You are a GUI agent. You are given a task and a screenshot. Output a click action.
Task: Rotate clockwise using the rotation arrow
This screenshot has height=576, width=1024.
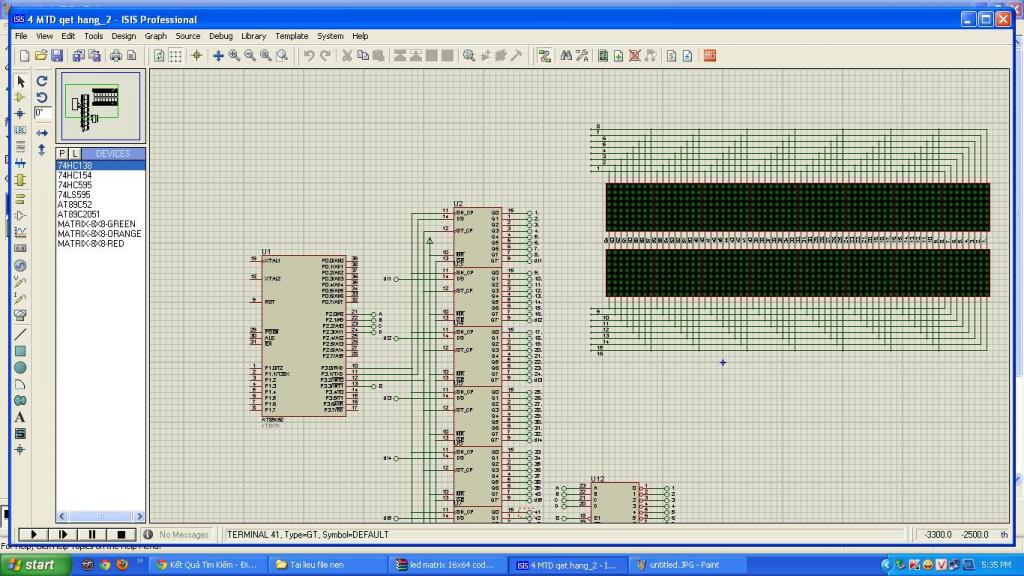[x=42, y=81]
